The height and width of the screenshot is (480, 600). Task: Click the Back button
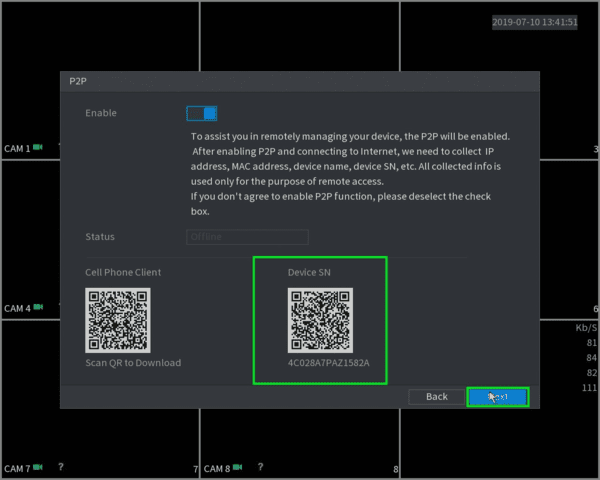pyautogui.click(x=437, y=397)
